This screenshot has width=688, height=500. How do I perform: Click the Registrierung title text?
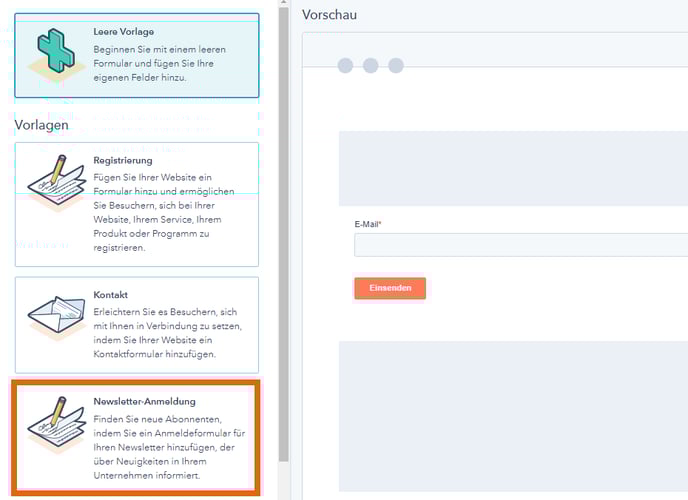coord(123,161)
